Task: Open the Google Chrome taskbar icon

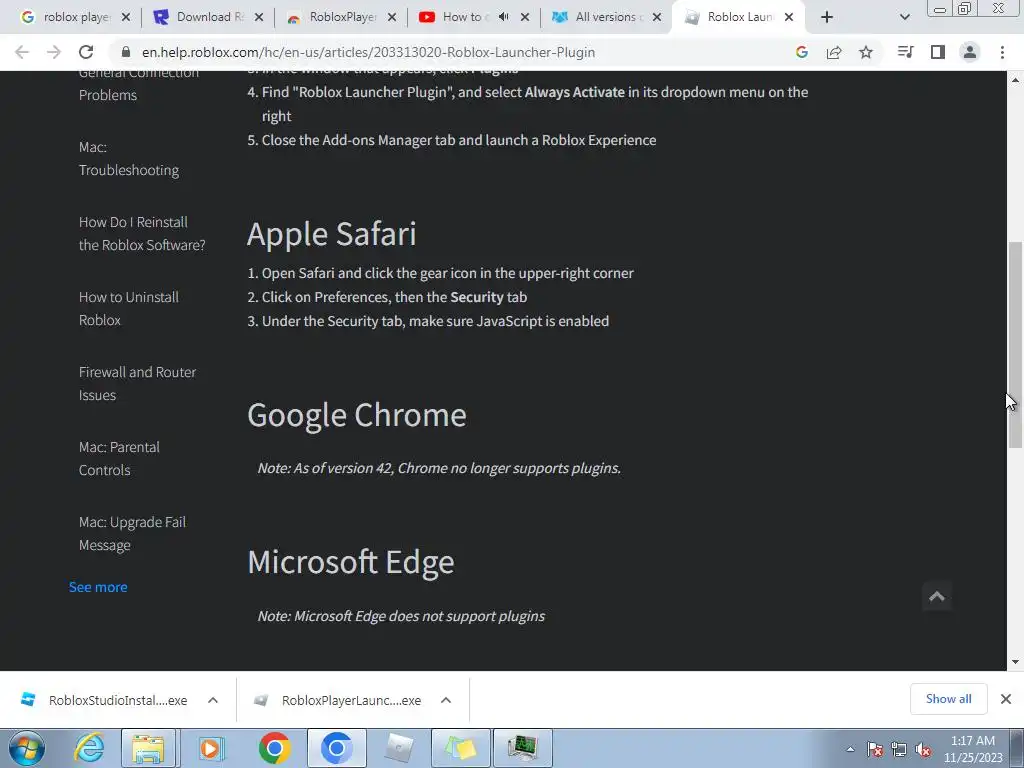Action: pyautogui.click(x=274, y=748)
